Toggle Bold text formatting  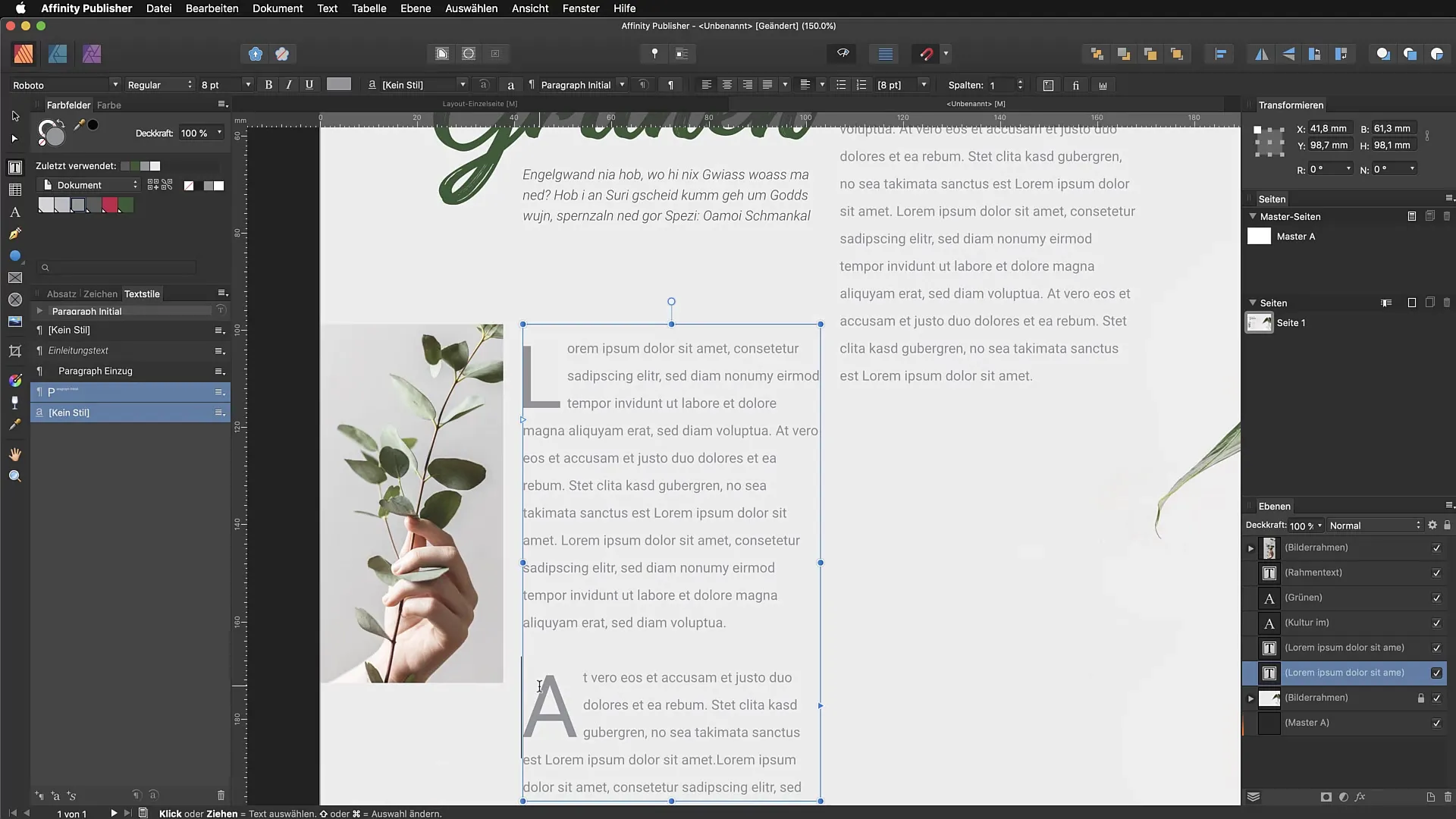(x=268, y=85)
